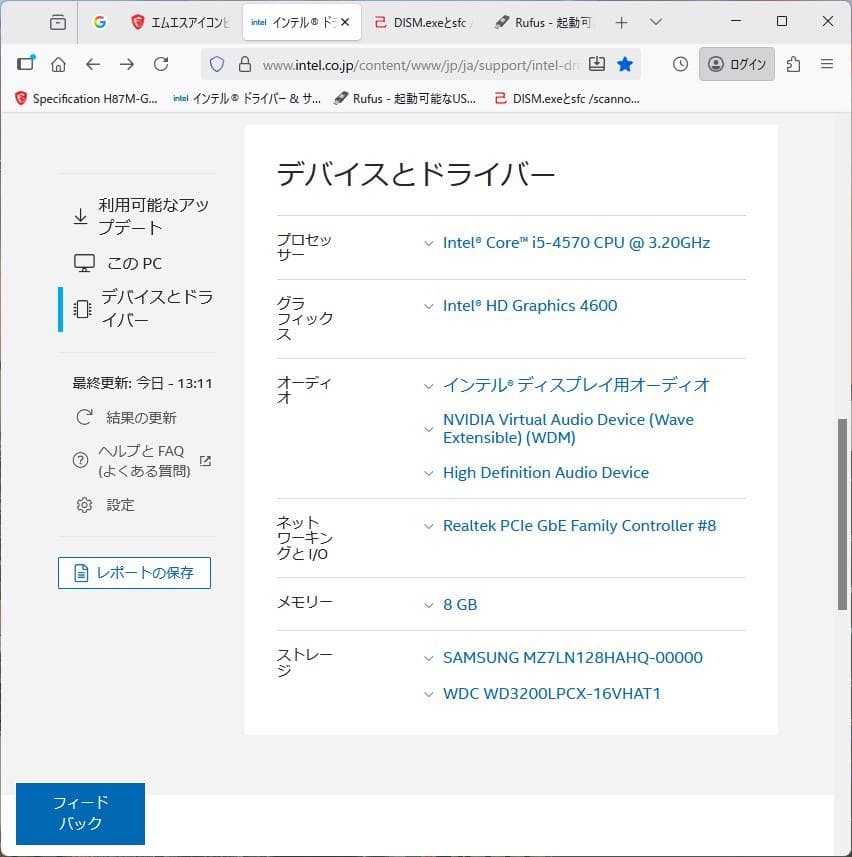This screenshot has height=857, width=852.
Task: Click the browser Home icon
Action: (x=58, y=63)
